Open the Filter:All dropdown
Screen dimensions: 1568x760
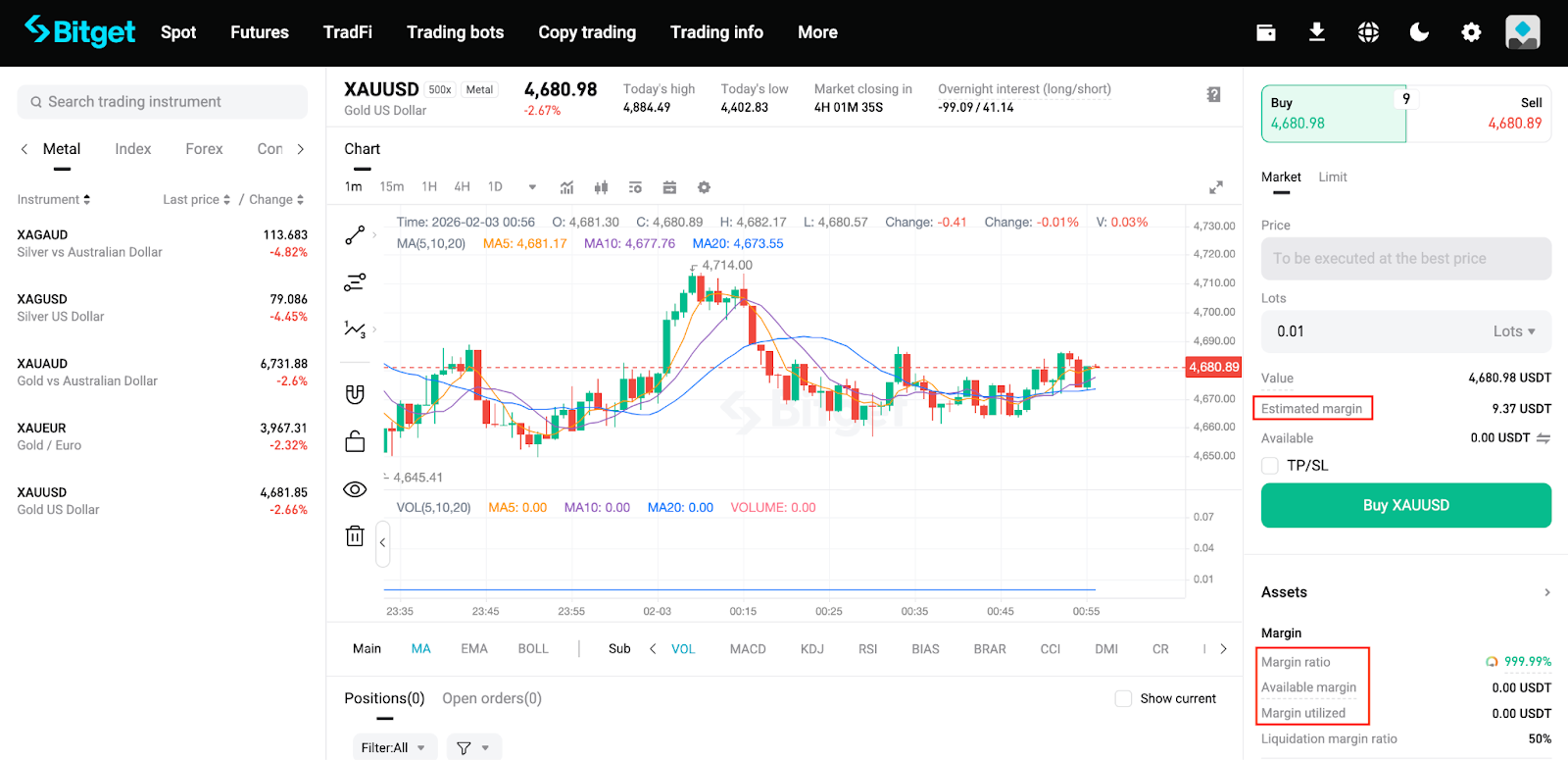(393, 748)
